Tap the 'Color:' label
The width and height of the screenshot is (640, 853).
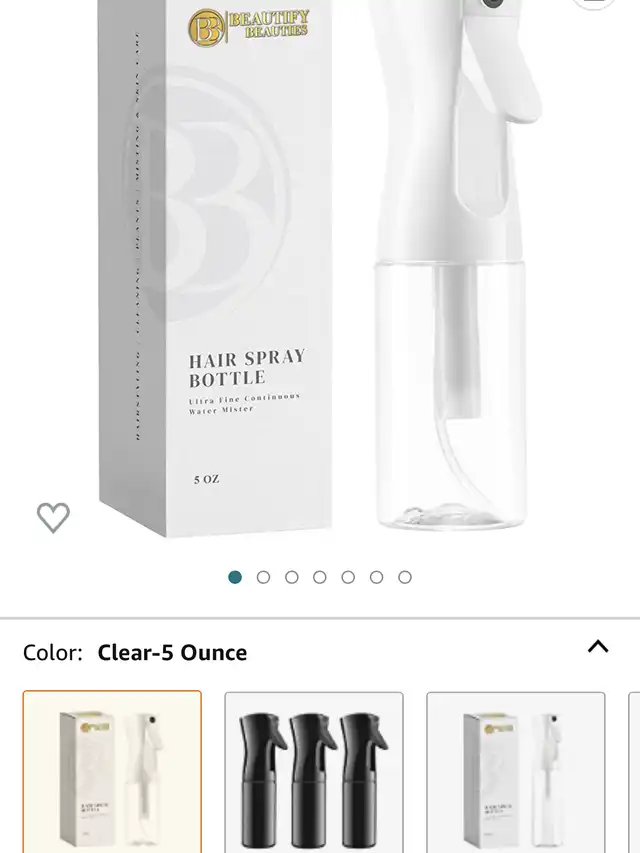[52, 652]
